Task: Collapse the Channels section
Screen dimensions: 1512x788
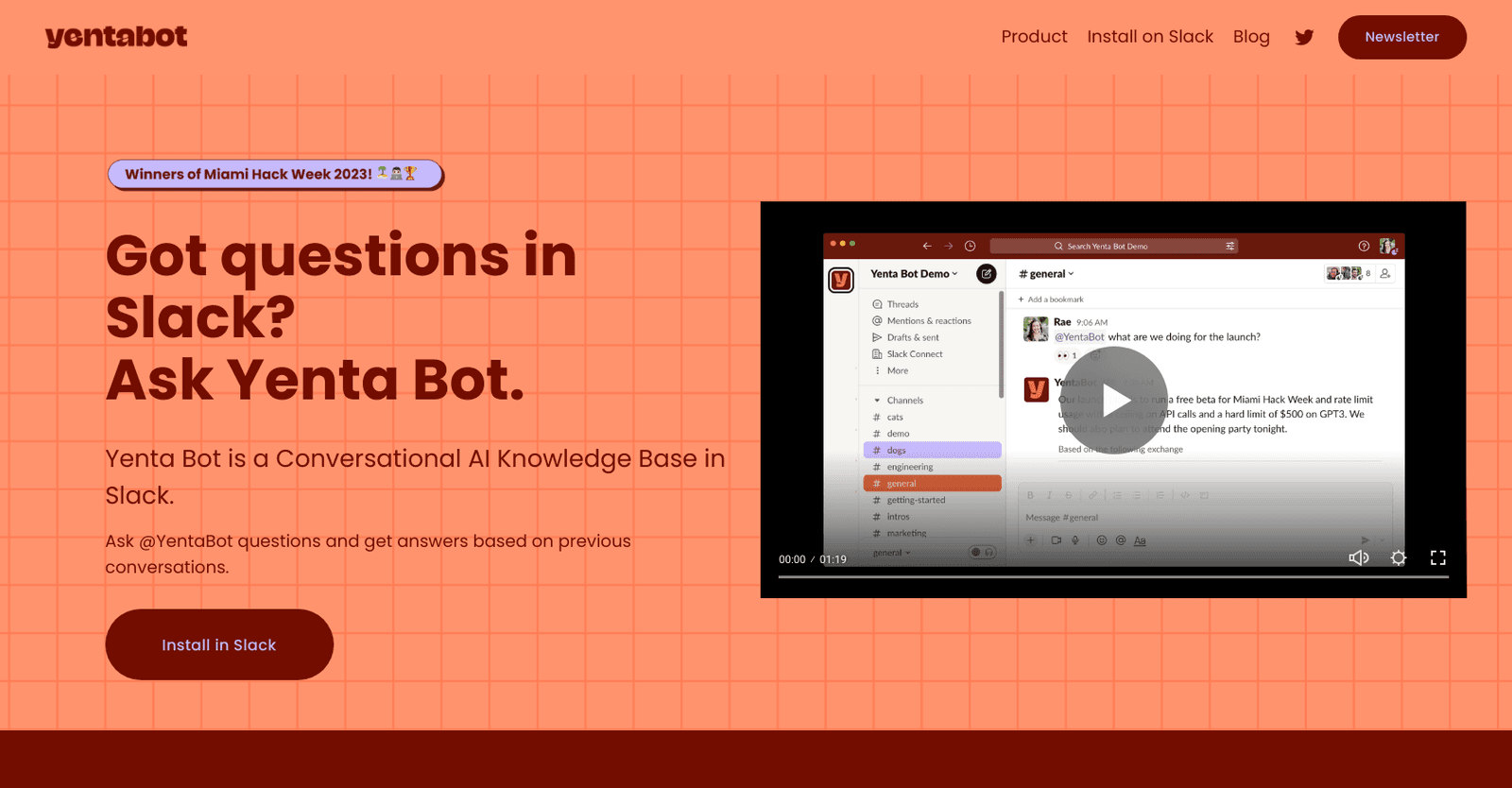Action: click(x=898, y=401)
